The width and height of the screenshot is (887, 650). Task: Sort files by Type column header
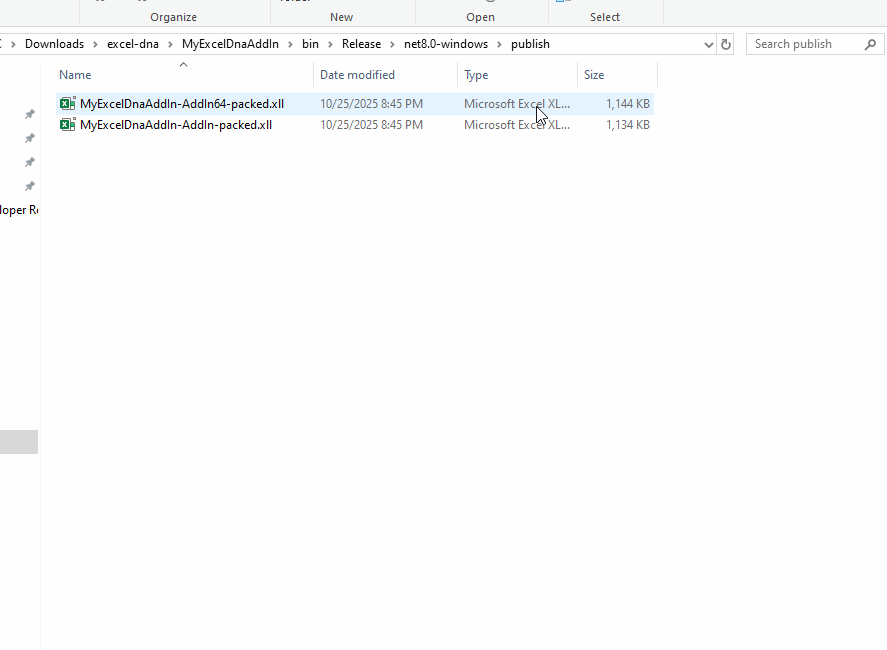pos(476,75)
